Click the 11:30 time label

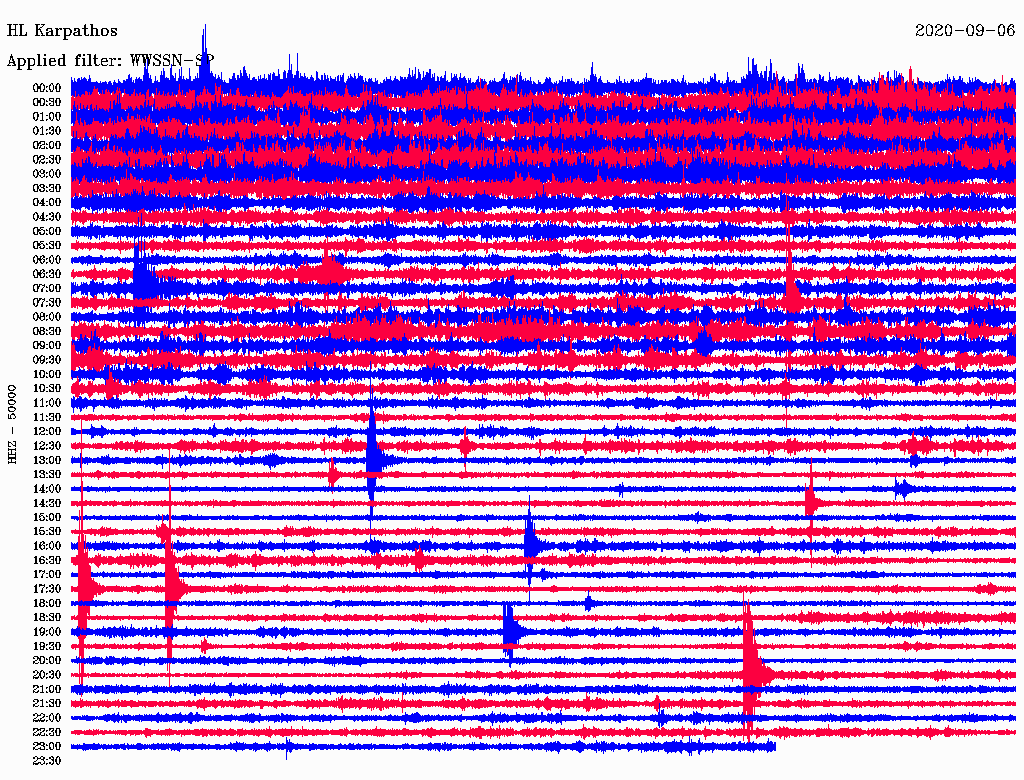47,417
